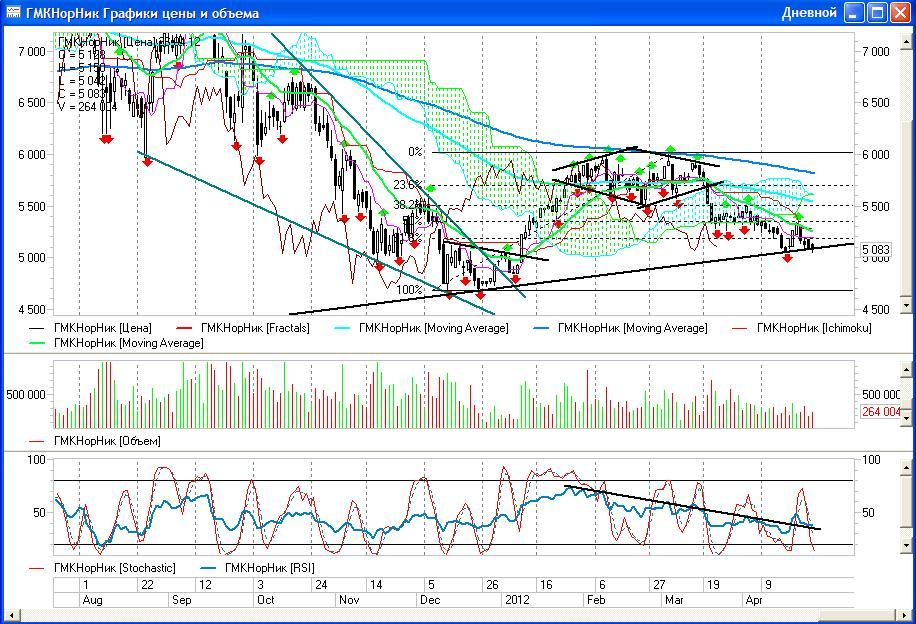Maximize the ГМКНорНик chart window

point(877,12)
